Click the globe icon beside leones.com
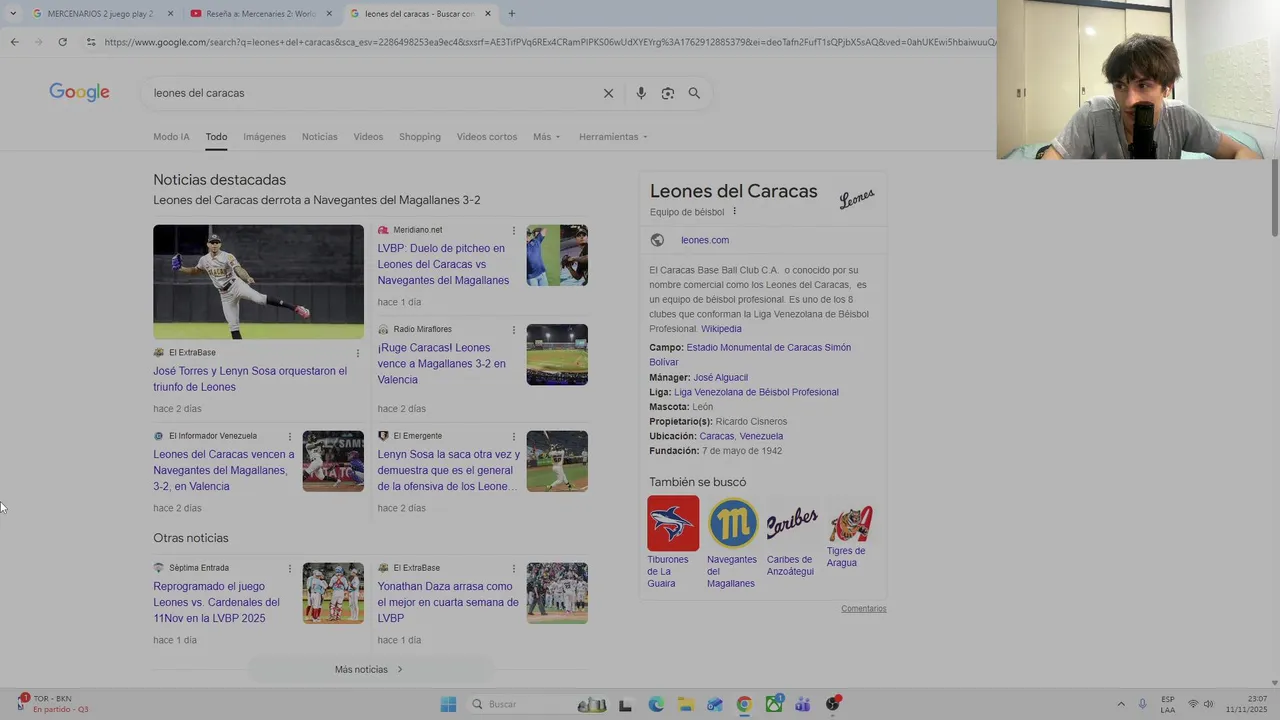Viewport: 1280px width, 720px height. [657, 240]
